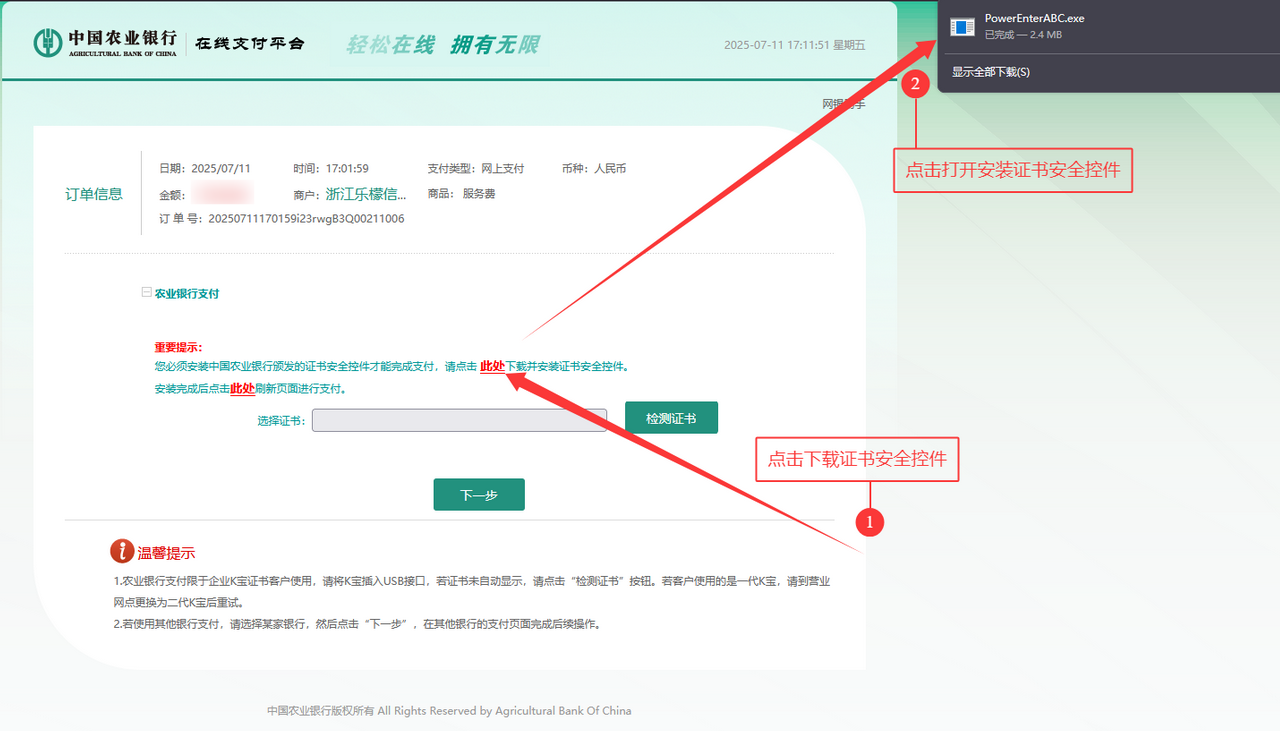
Task: Click the 支付类型: 网上支付 text
Action: 476,168
